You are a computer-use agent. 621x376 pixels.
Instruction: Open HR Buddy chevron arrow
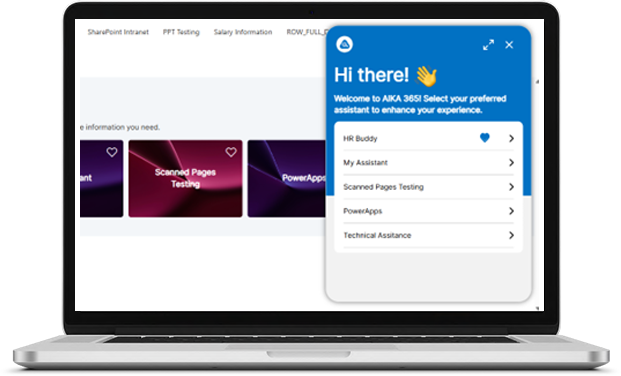(x=511, y=138)
